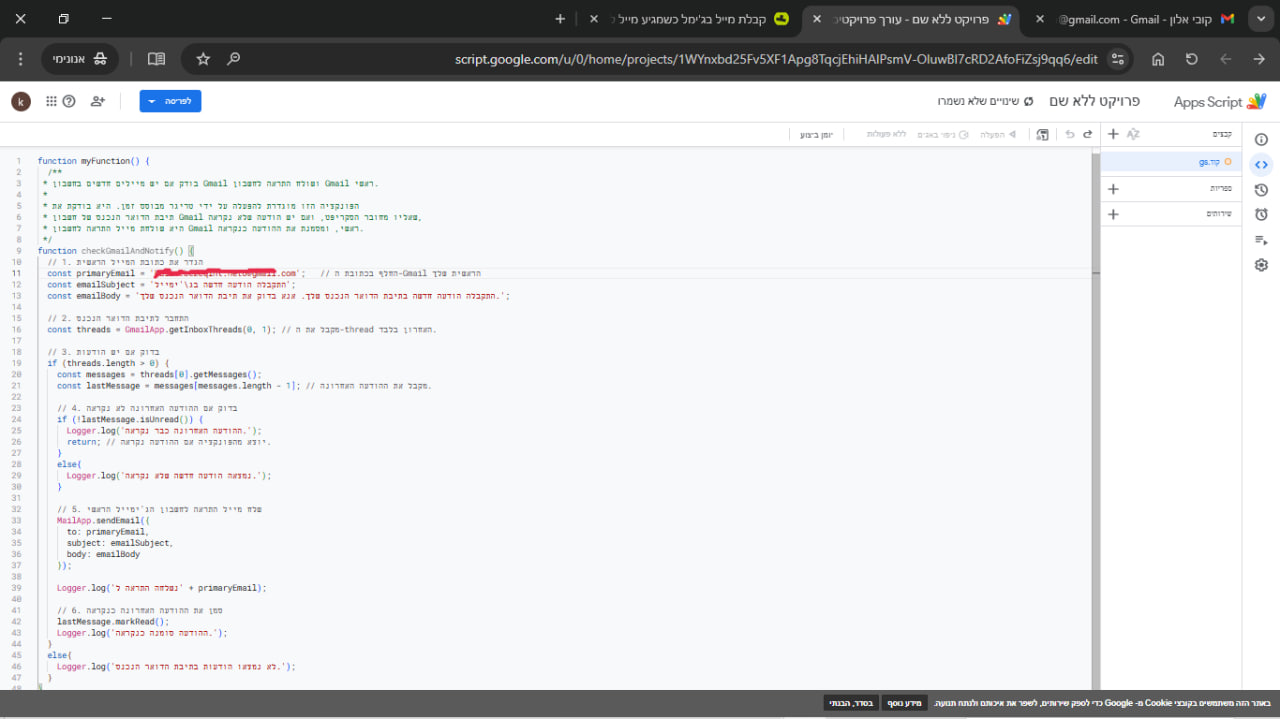Close the Gmail browser tab
Image resolution: width=1280 pixels, height=719 pixels.
click(1041, 19)
